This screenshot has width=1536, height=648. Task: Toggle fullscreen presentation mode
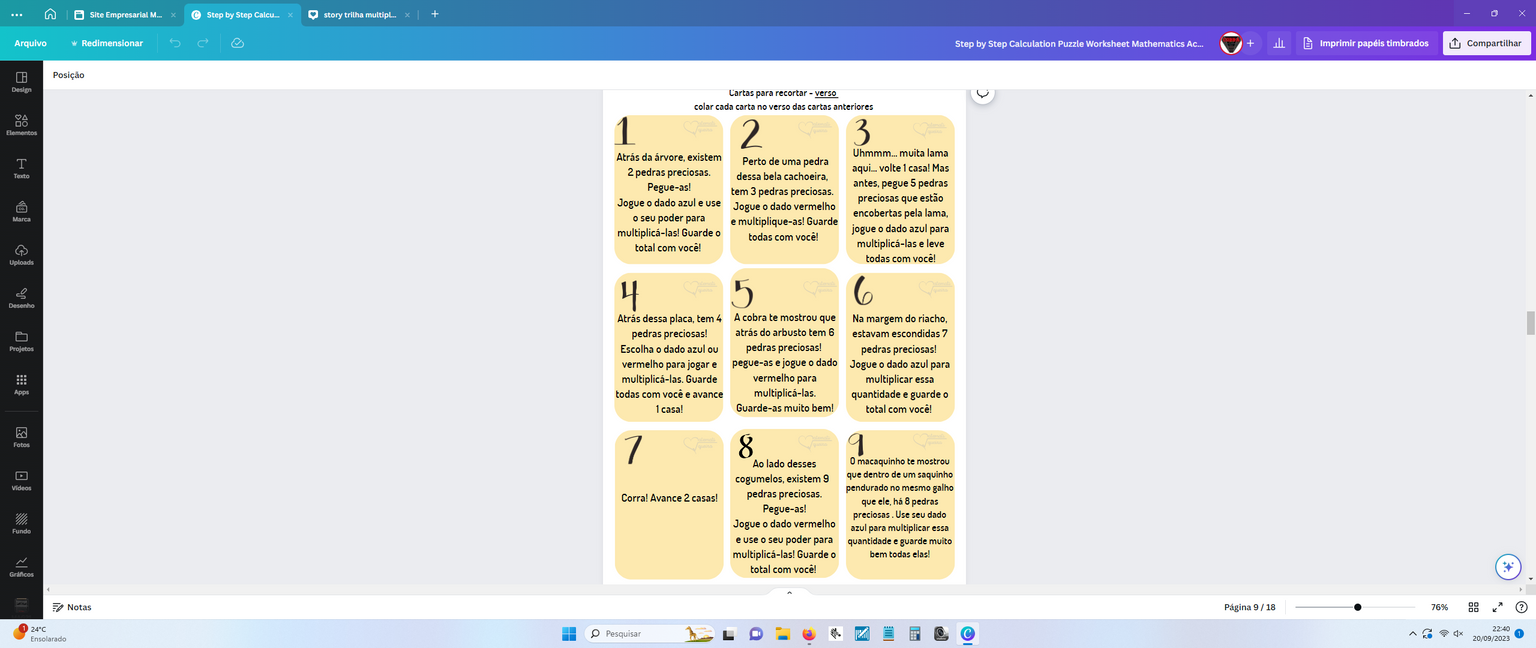pos(1497,607)
